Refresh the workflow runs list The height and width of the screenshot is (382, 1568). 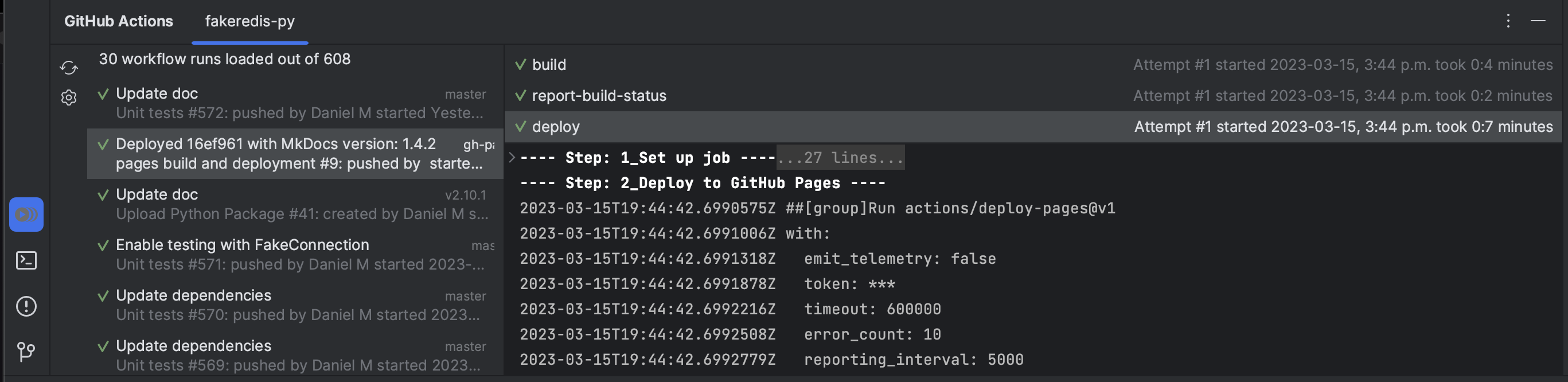point(69,68)
